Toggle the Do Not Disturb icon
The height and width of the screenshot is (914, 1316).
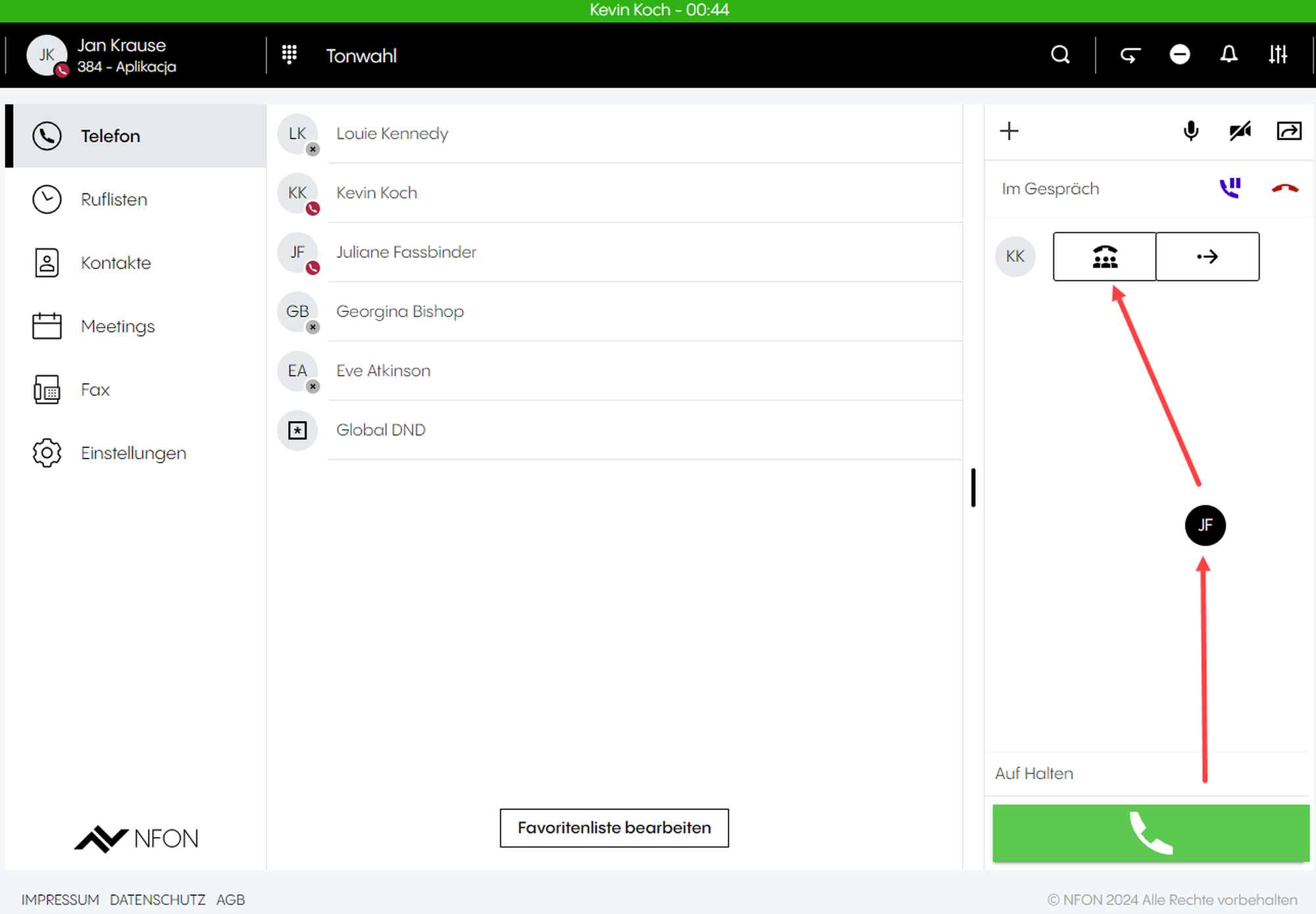[x=1180, y=55]
